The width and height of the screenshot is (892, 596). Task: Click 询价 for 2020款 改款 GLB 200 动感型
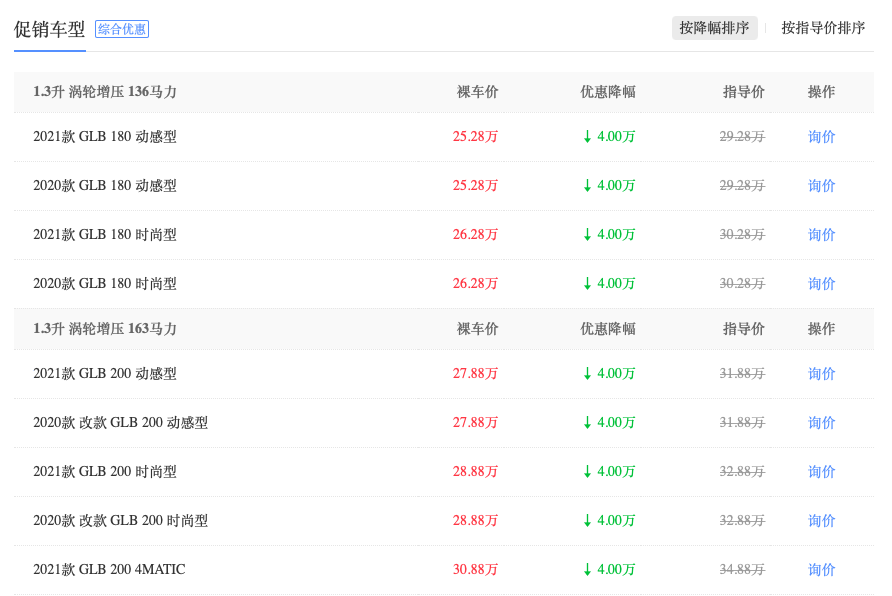(821, 423)
